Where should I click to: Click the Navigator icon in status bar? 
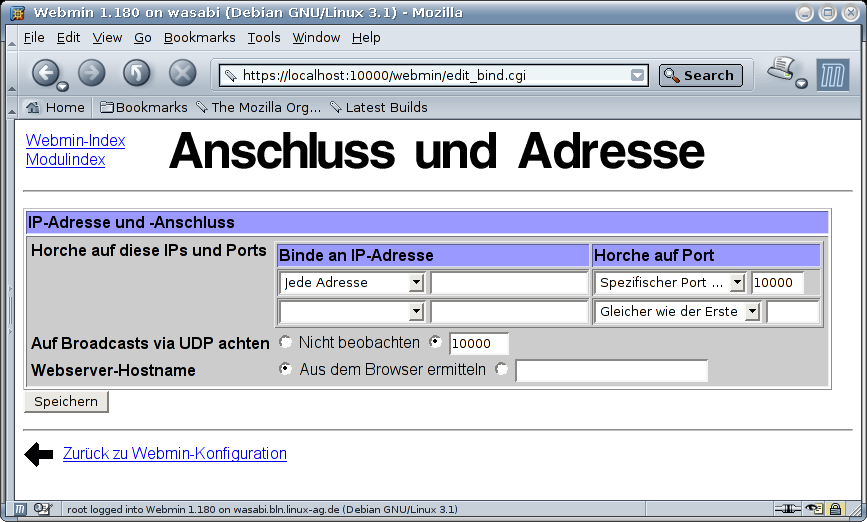[x=19, y=509]
